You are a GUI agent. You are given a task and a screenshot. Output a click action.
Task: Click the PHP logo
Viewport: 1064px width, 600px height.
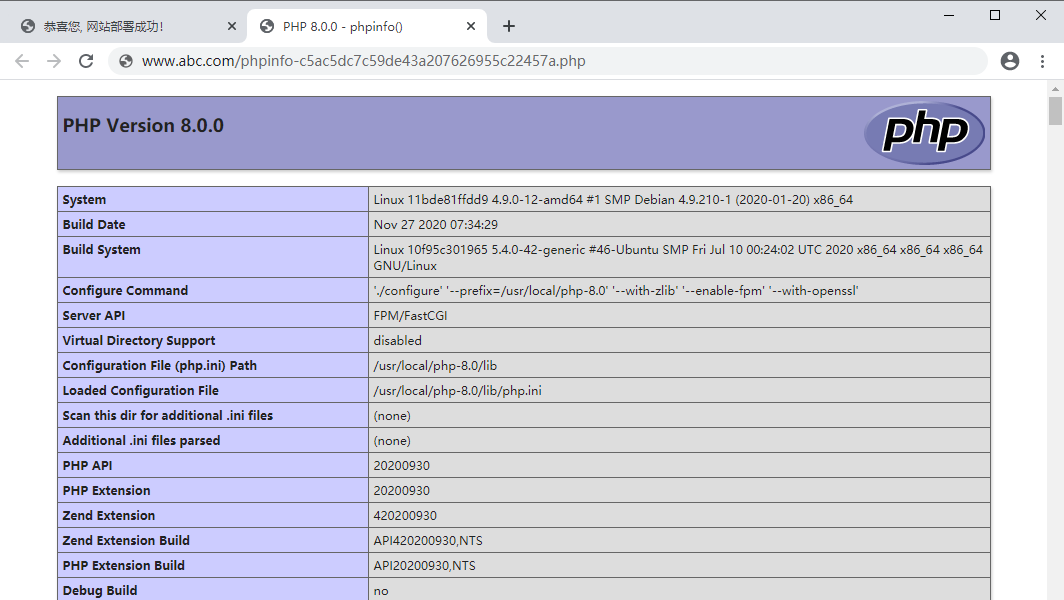(924, 133)
